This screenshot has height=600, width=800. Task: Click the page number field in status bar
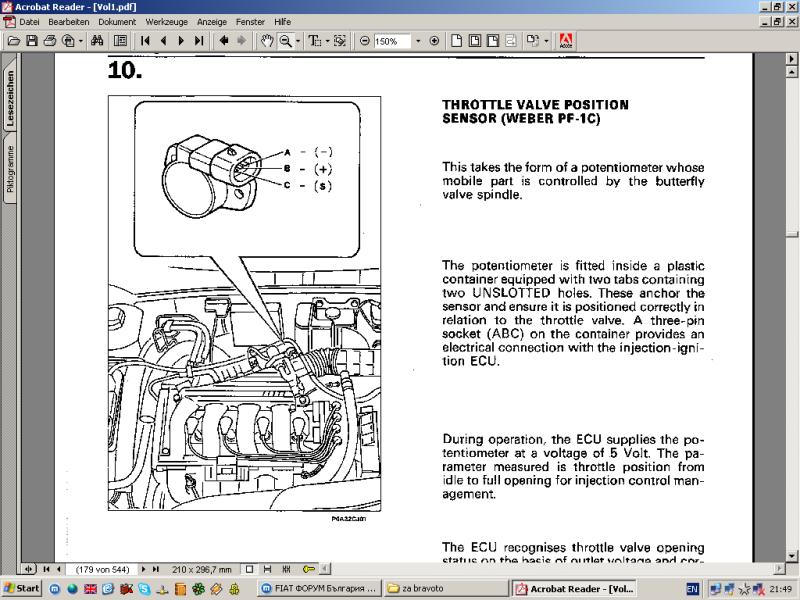102,569
